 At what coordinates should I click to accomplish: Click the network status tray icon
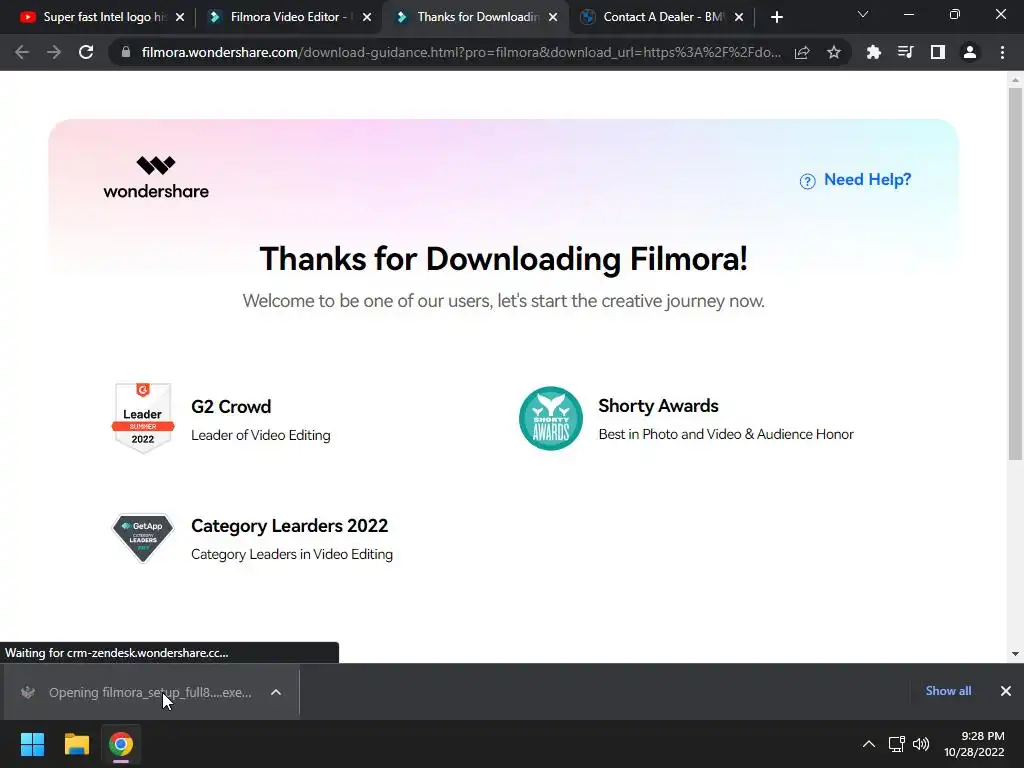[897, 744]
